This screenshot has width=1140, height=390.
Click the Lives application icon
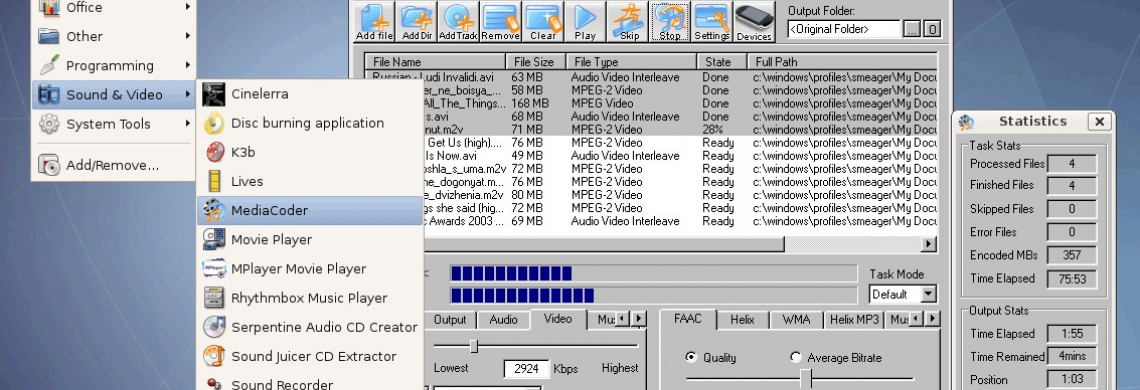tap(214, 181)
